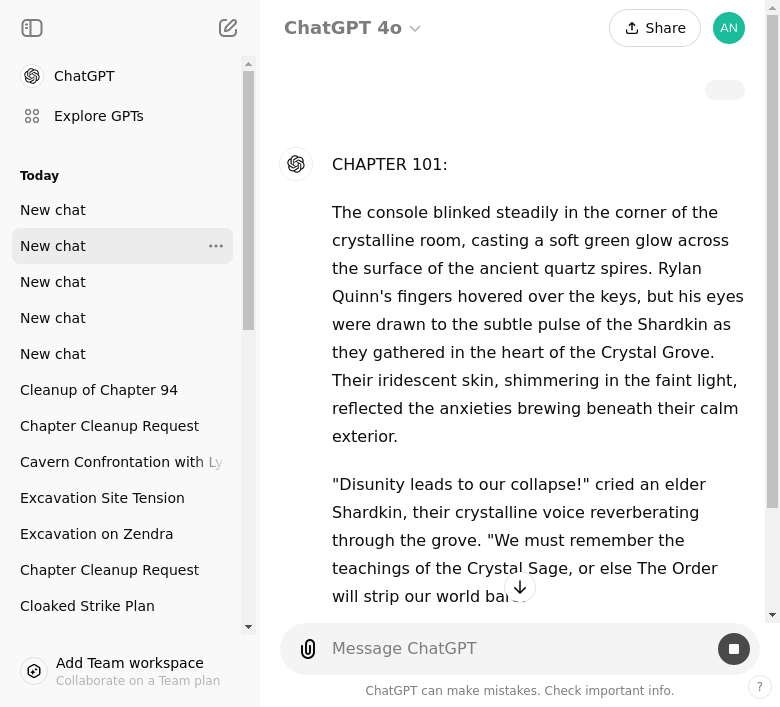780x707 pixels.
Task: Open Explore GPTs grid icon
Action: pos(32,116)
